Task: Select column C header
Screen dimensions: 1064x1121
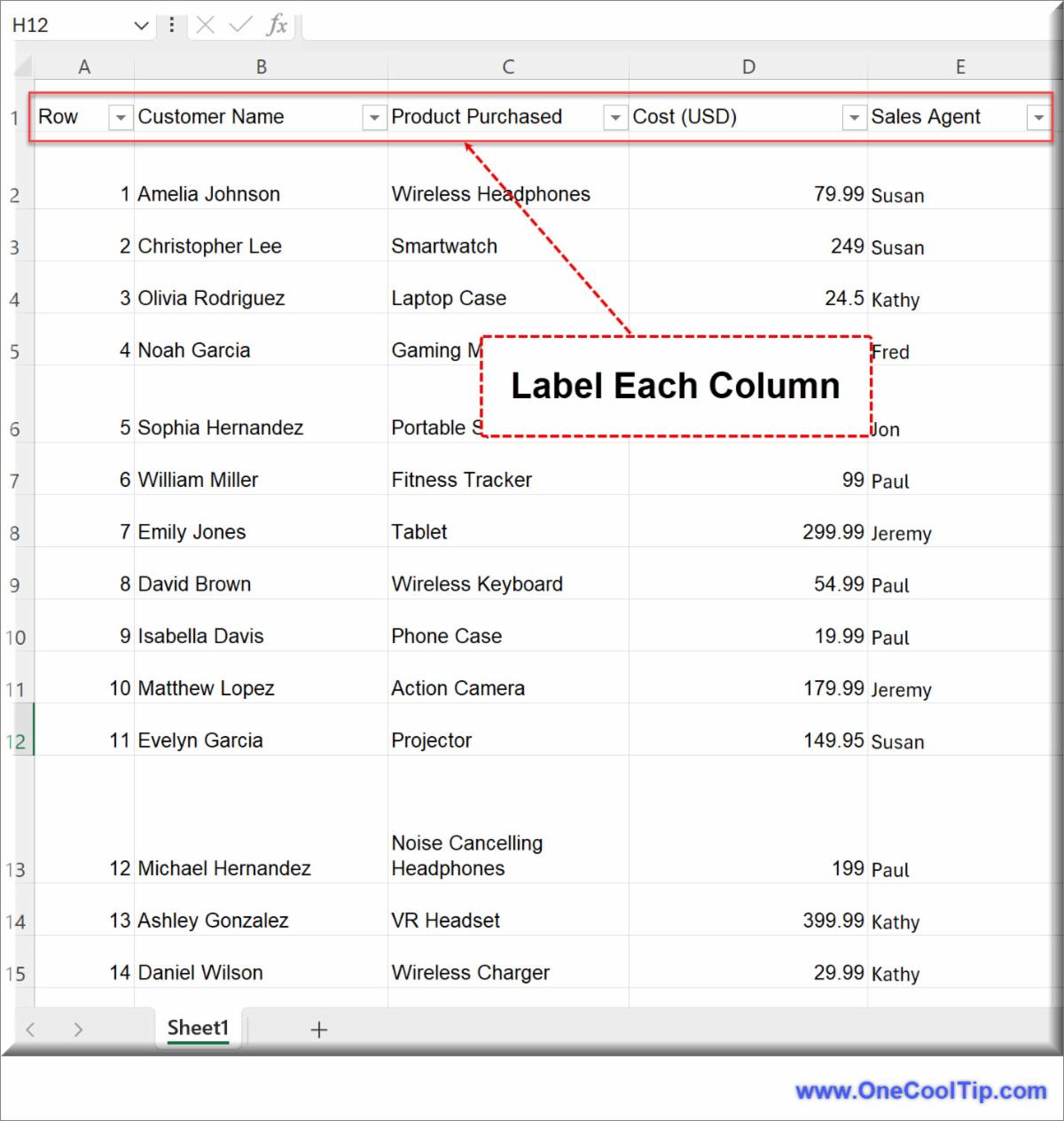Action: (508, 67)
